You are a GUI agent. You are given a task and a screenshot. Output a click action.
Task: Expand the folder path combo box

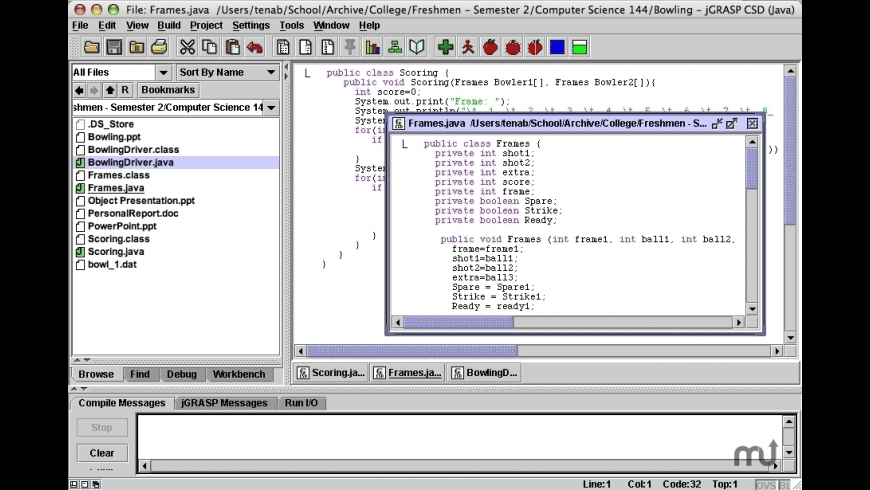point(271,107)
